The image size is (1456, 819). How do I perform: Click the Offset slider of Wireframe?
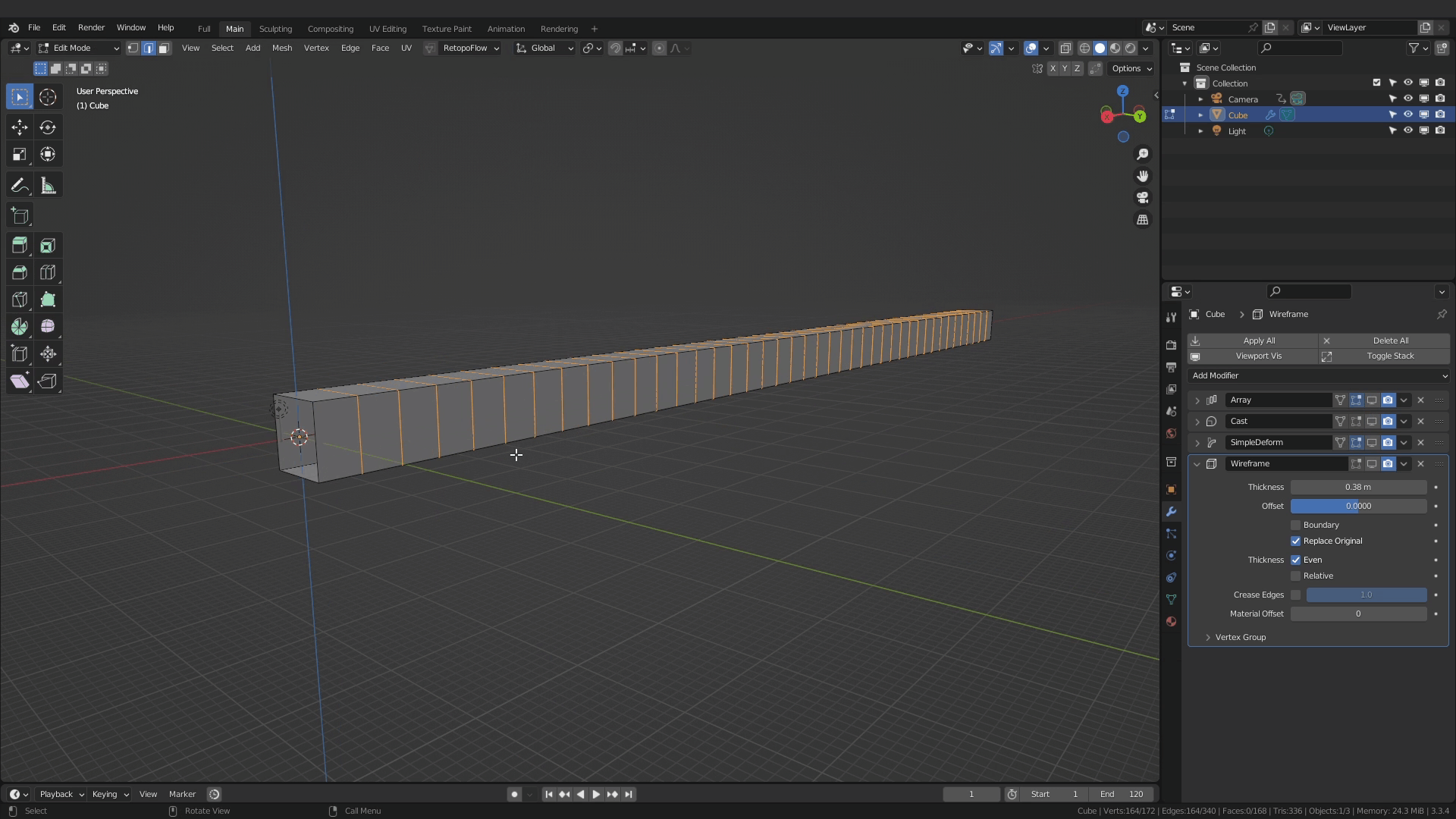point(1357,506)
